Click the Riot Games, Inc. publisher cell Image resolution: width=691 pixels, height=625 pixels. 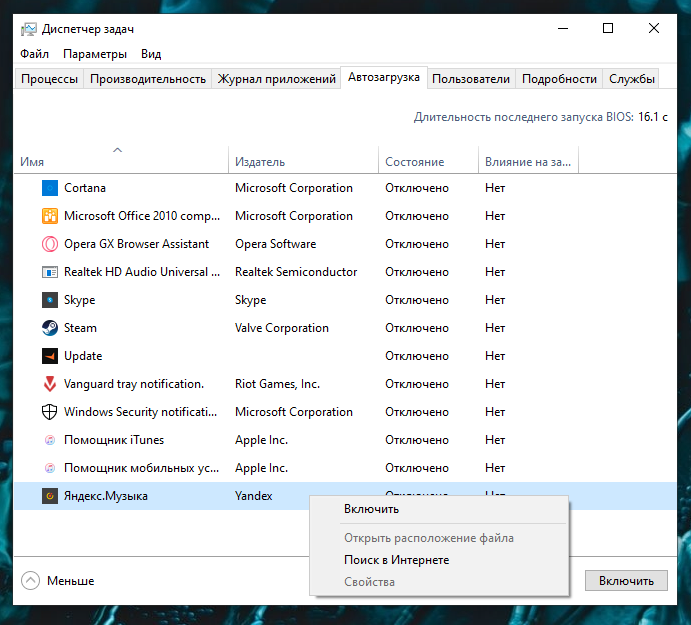click(278, 384)
